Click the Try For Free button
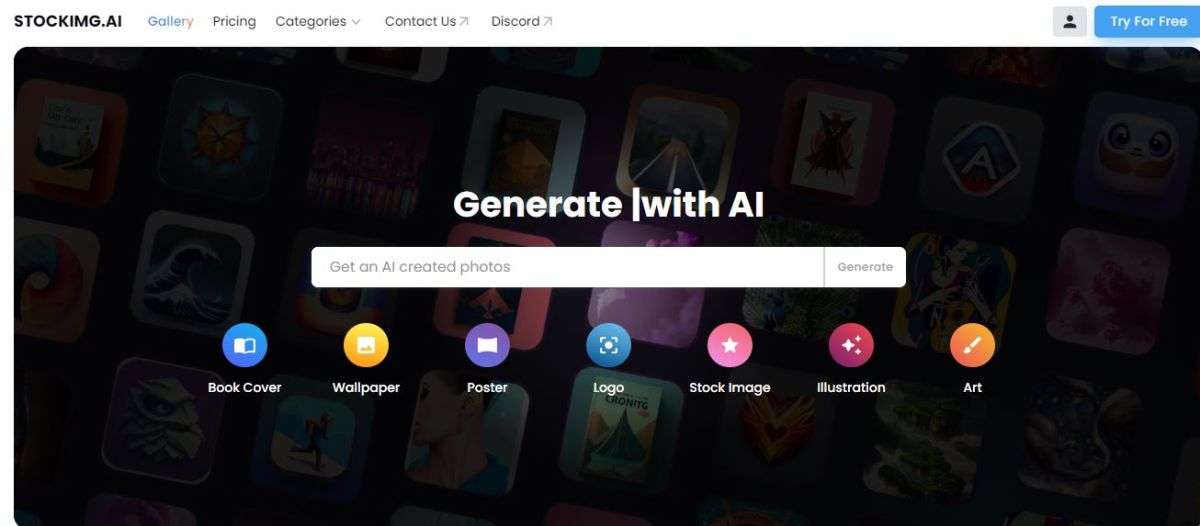The width and height of the screenshot is (1200, 526). [x=1148, y=21]
